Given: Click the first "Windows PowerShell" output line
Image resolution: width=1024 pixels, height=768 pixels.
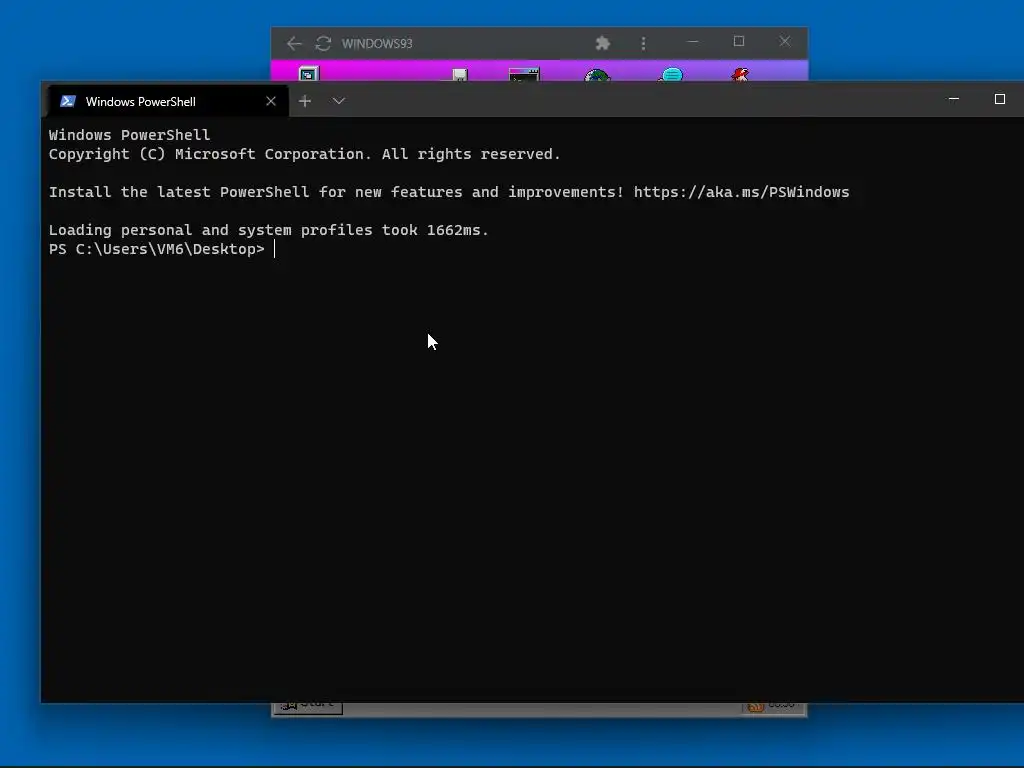Looking at the screenshot, I should pyautogui.click(x=129, y=135).
